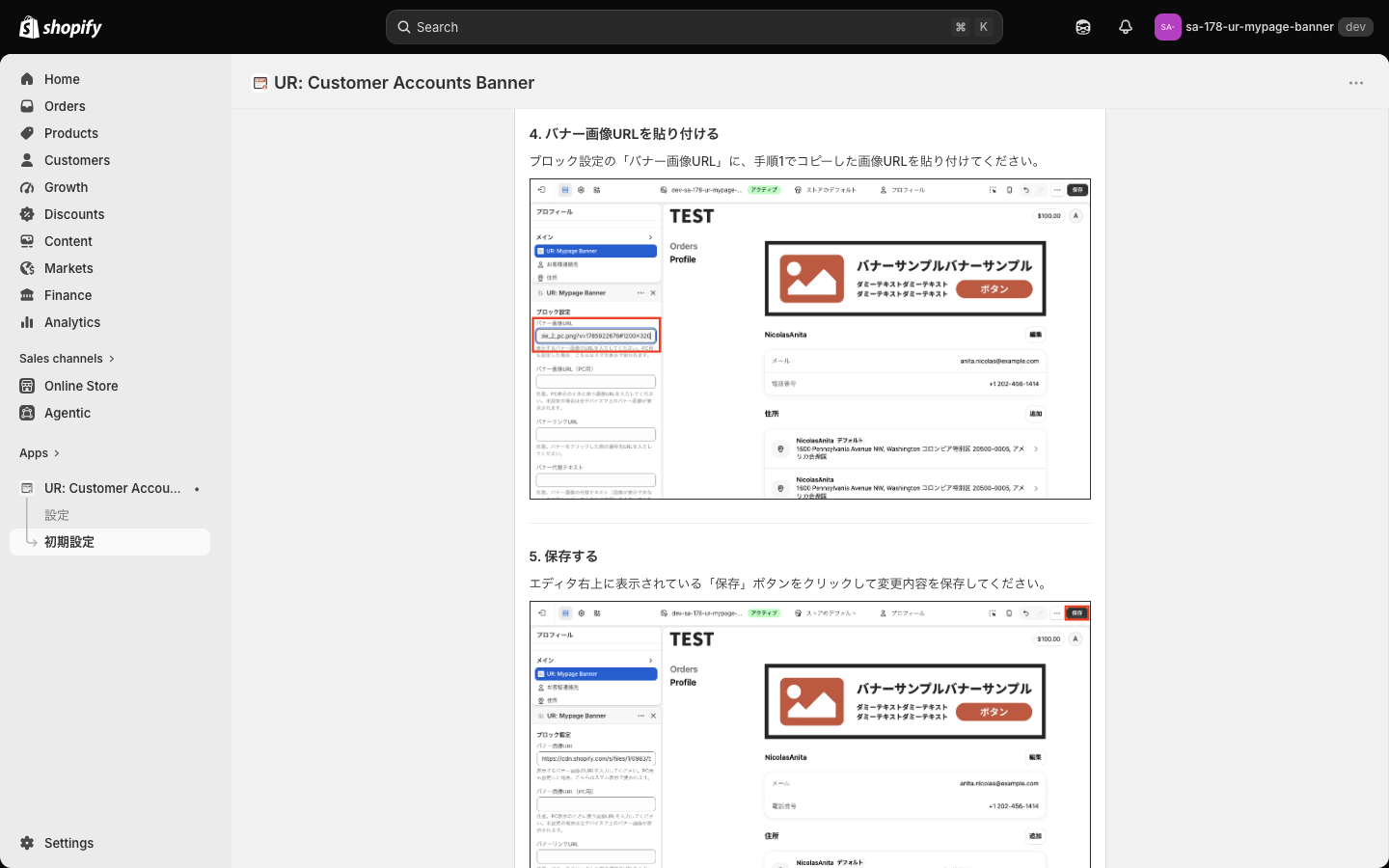Click the Analytics bar chart icon

point(27,322)
